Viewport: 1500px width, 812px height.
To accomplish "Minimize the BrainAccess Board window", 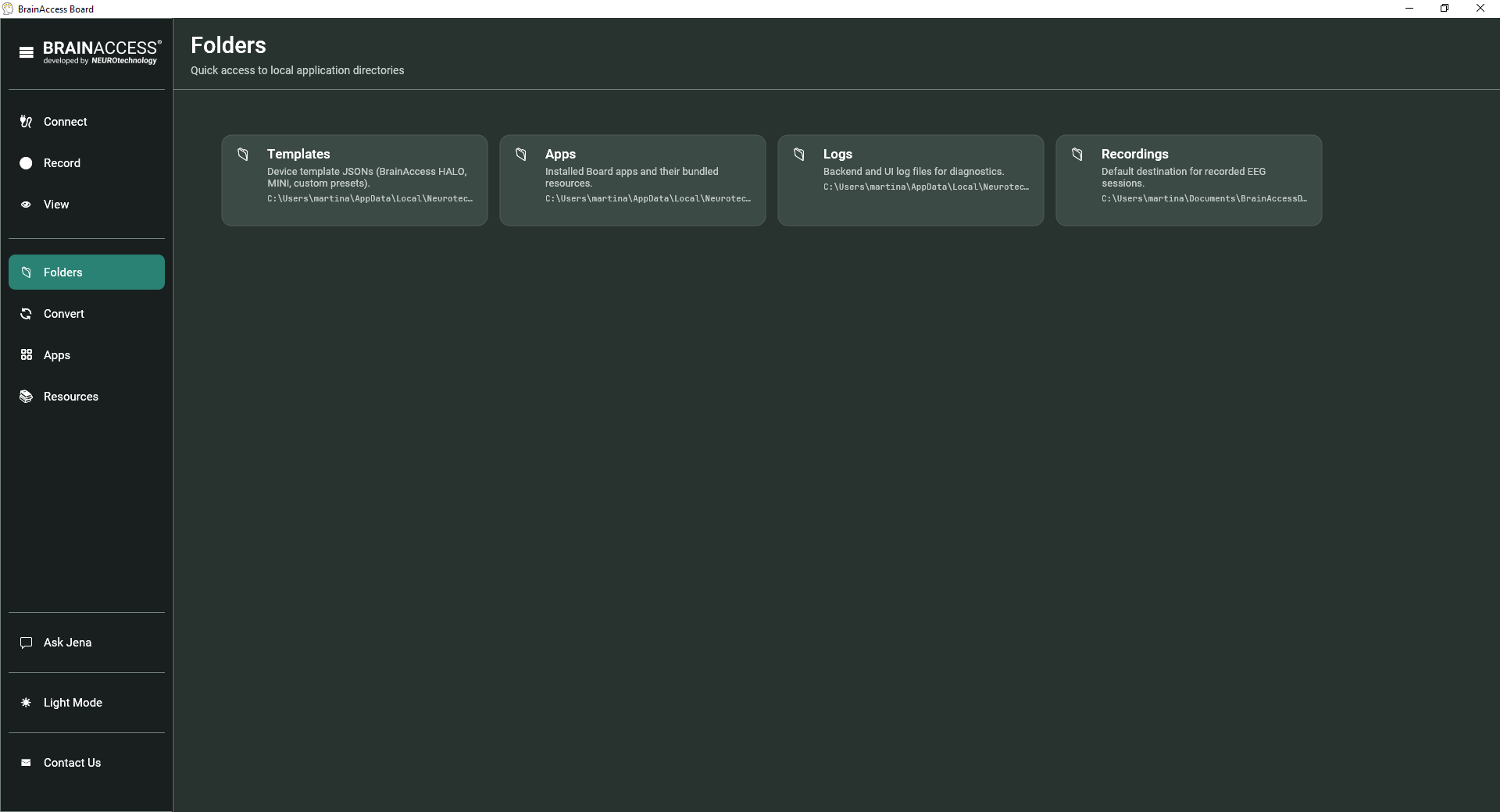I will coord(1409,9).
